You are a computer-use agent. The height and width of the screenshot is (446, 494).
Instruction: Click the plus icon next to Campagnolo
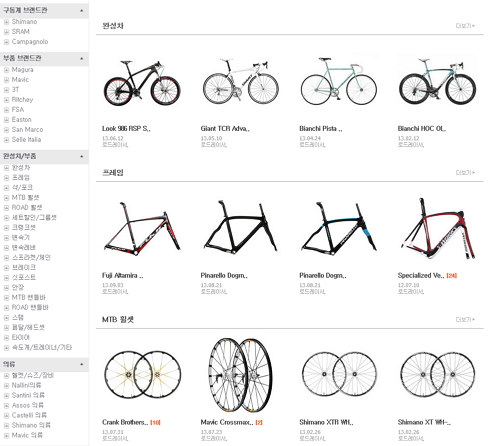pyautogui.click(x=6, y=42)
